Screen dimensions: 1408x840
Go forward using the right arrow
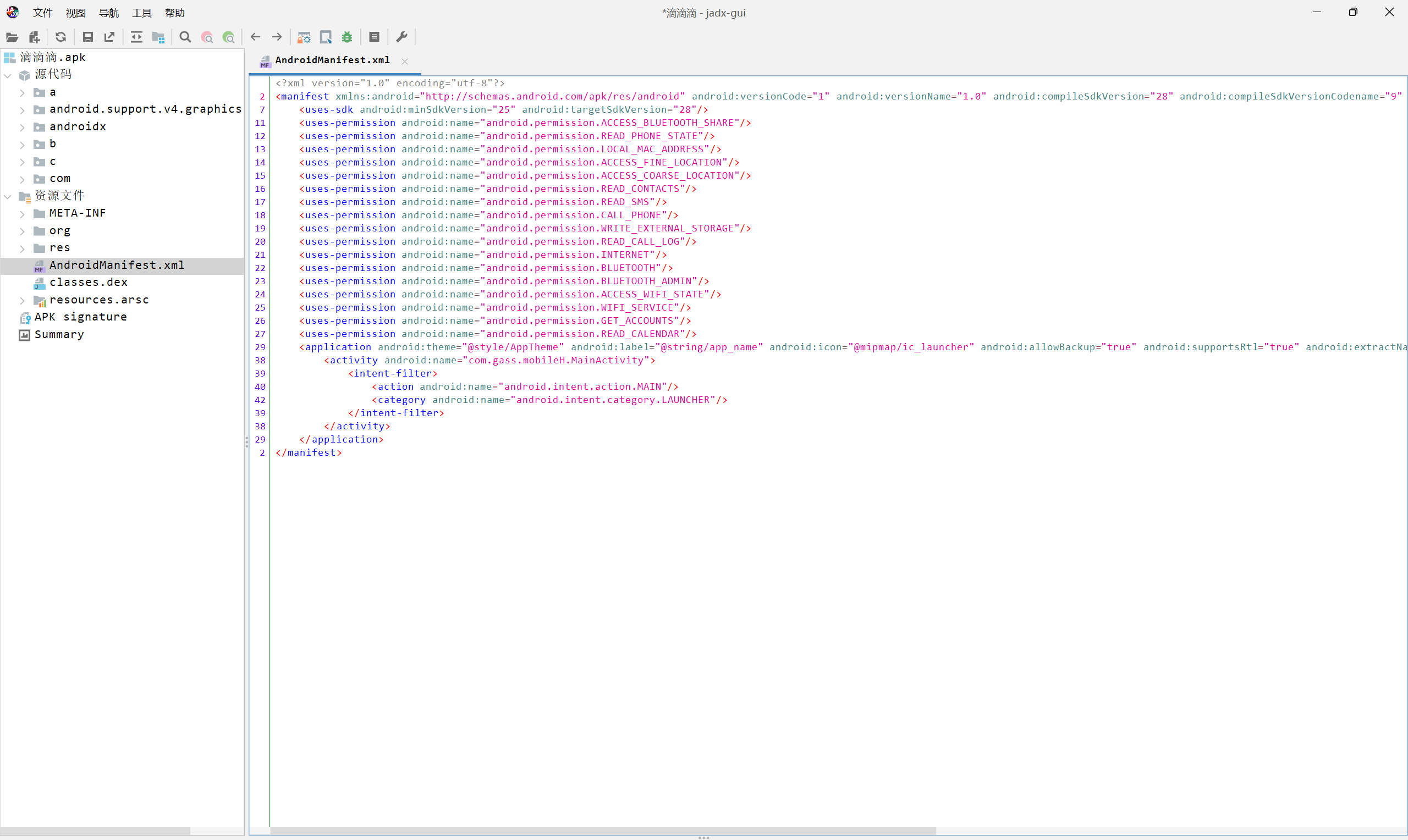pos(277,37)
